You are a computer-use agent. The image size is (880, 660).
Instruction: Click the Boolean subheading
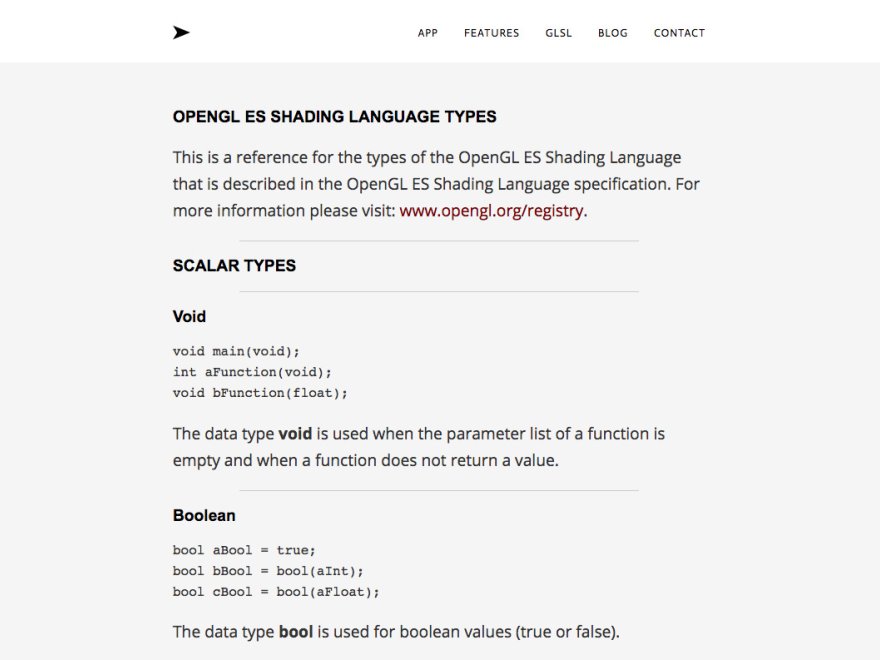[204, 515]
